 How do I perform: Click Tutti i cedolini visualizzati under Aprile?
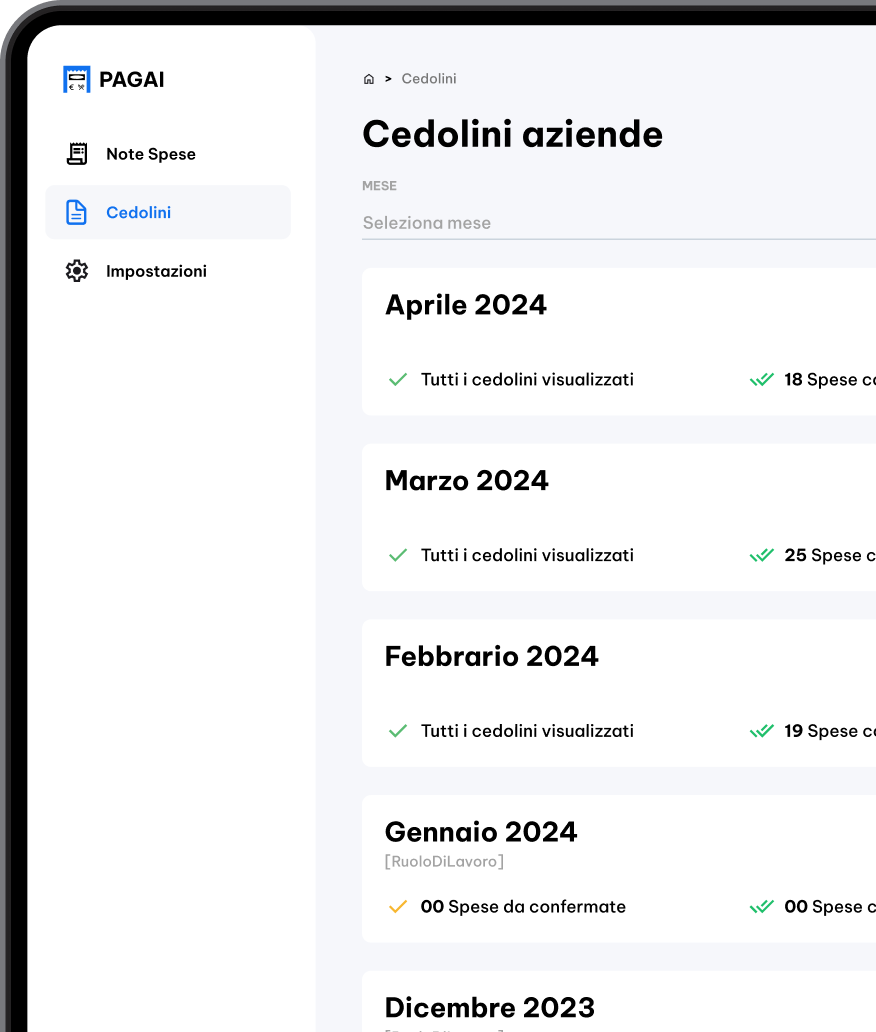(x=527, y=380)
